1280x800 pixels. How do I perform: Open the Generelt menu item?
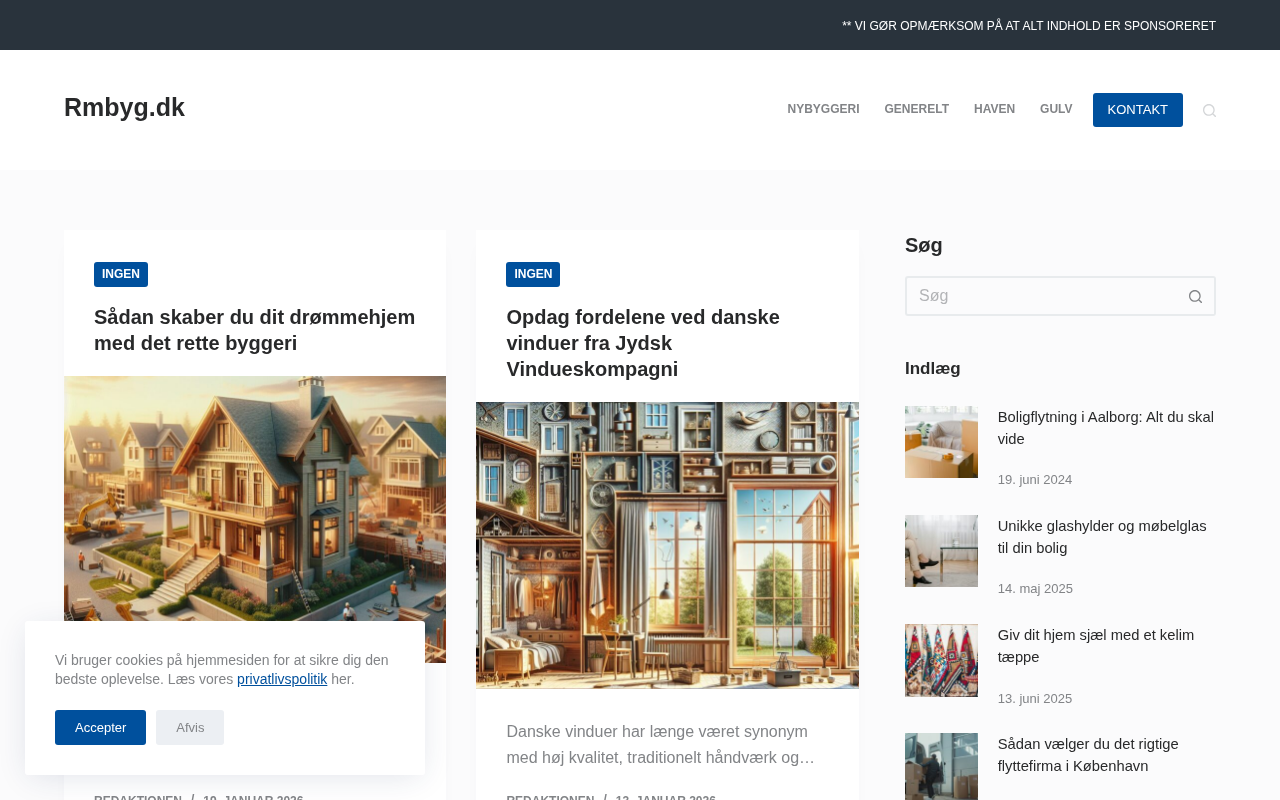[916, 110]
